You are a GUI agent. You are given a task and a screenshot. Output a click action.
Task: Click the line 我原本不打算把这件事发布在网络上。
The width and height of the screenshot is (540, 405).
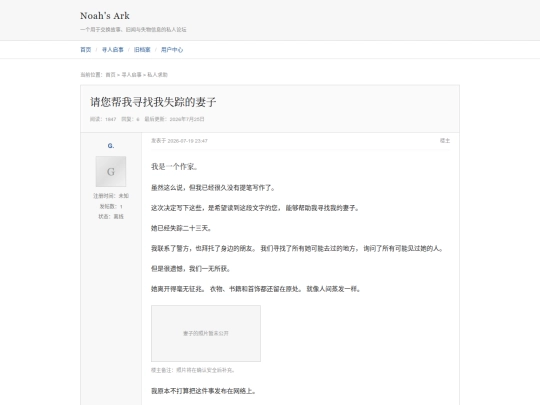coord(204,391)
